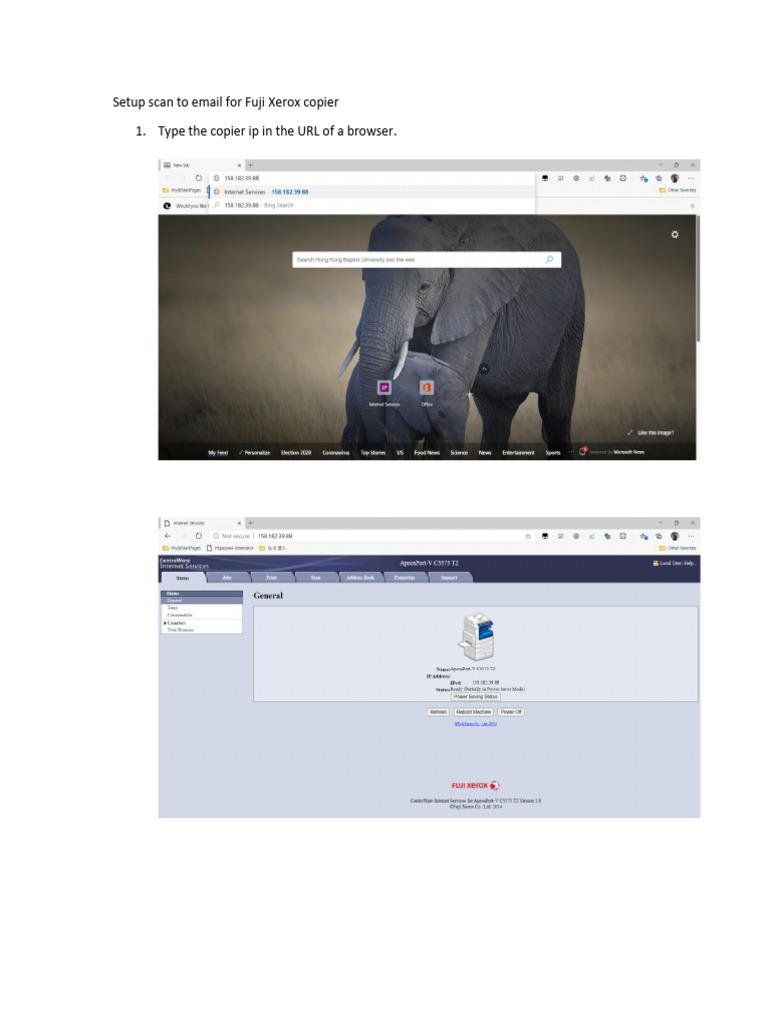Click the Fuji Xerox logo

tap(475, 785)
